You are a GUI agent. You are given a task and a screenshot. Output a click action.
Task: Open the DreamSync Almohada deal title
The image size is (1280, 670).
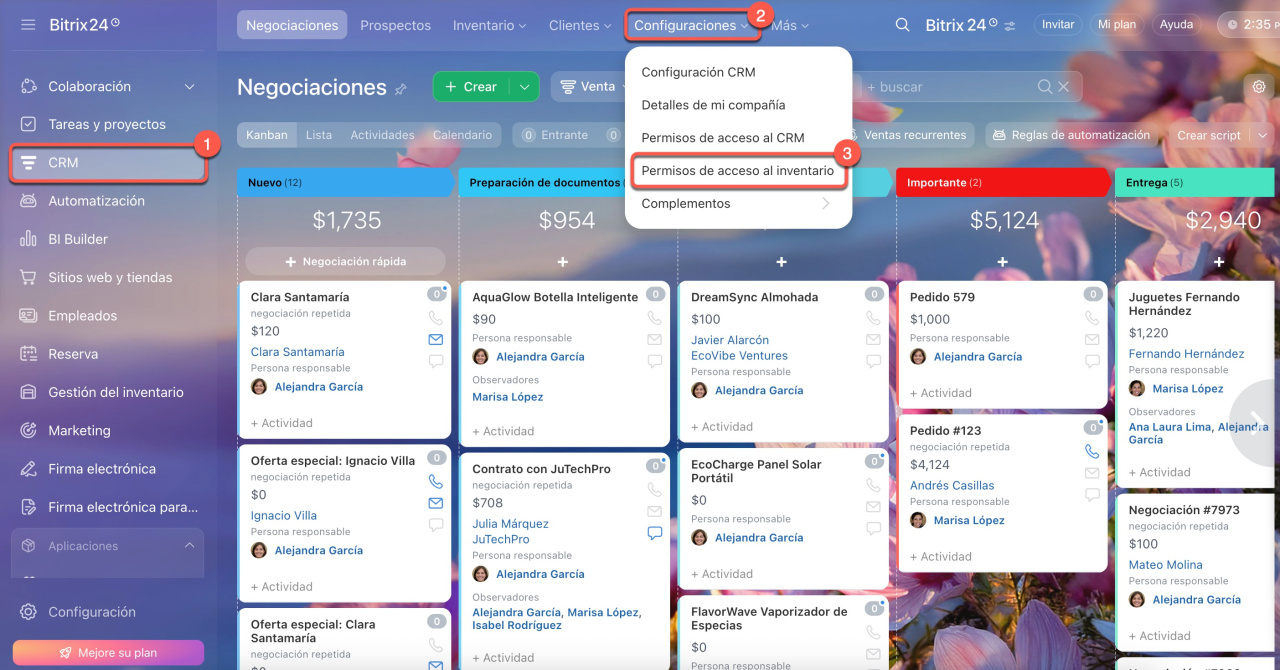click(x=754, y=297)
